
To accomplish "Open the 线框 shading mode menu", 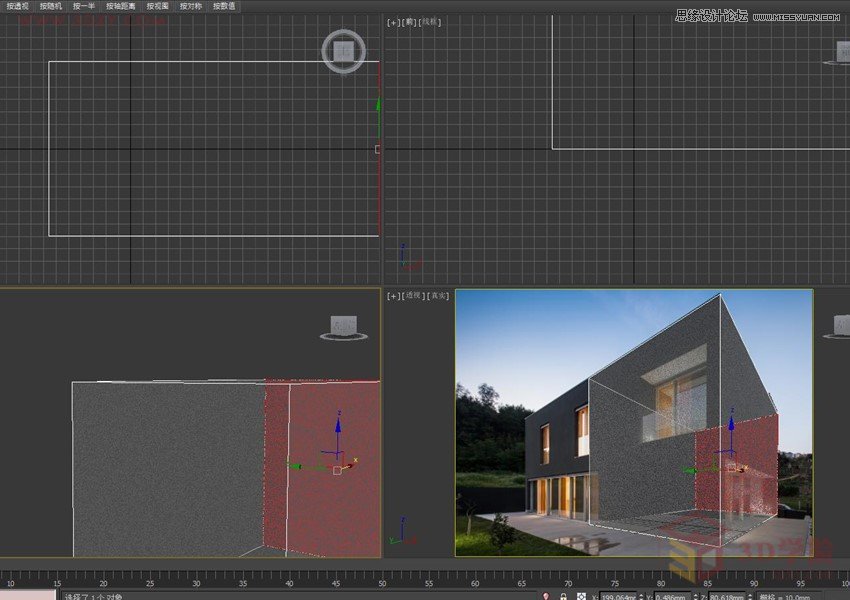I will 429,20.
